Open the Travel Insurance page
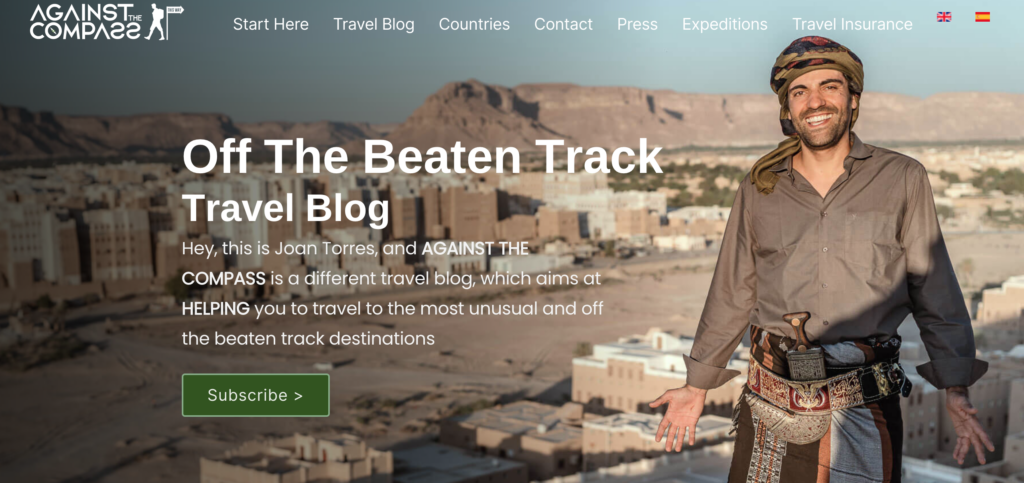Screen dimensions: 1024x483 click(852, 24)
